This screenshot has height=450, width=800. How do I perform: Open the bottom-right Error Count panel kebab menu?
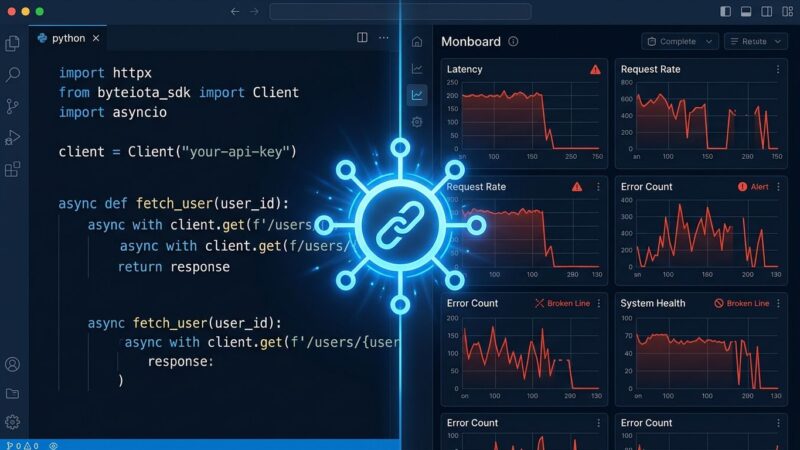pos(778,422)
